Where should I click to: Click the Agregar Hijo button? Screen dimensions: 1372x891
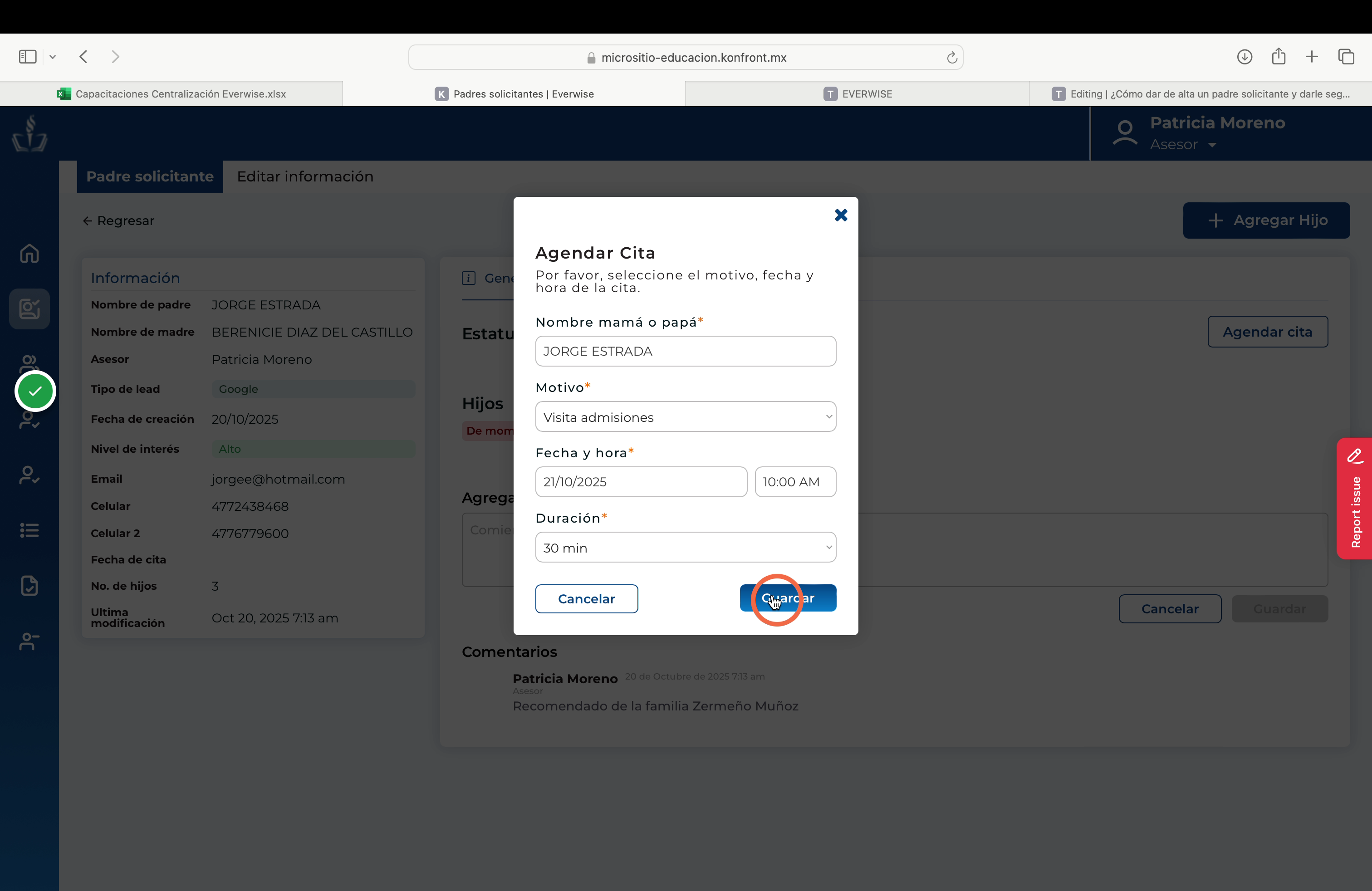pos(1266,220)
